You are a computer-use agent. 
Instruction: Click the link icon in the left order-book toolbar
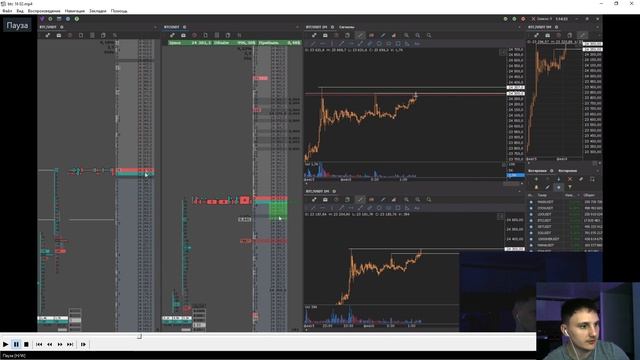click(x=48, y=36)
